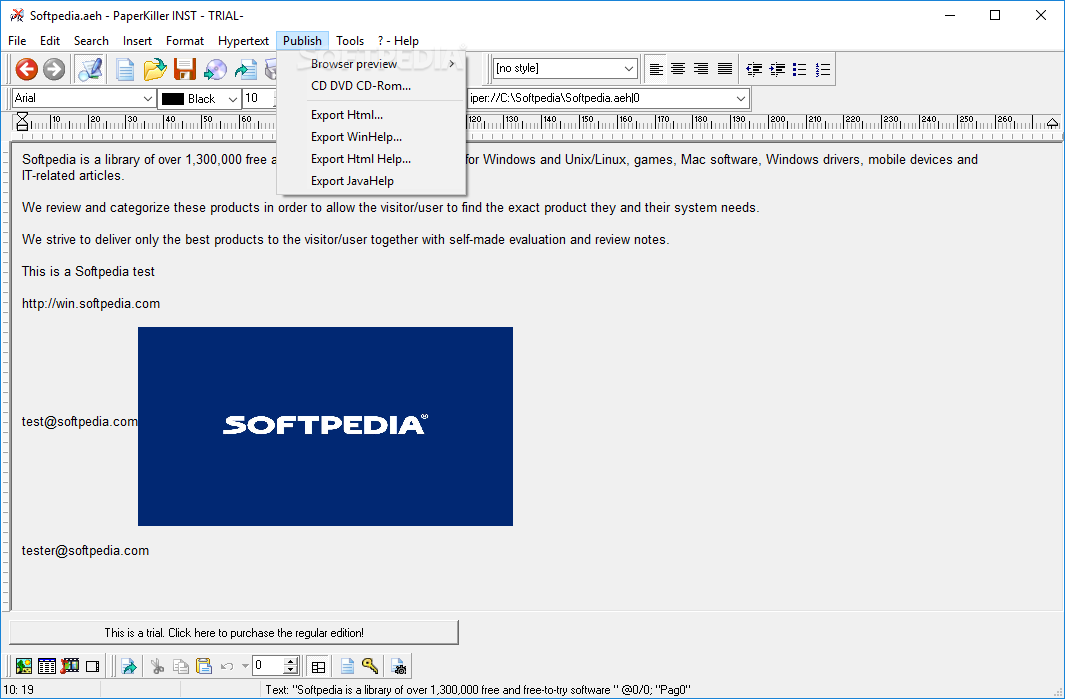Insert a table with table icon
The image size is (1065, 699).
[x=47, y=666]
